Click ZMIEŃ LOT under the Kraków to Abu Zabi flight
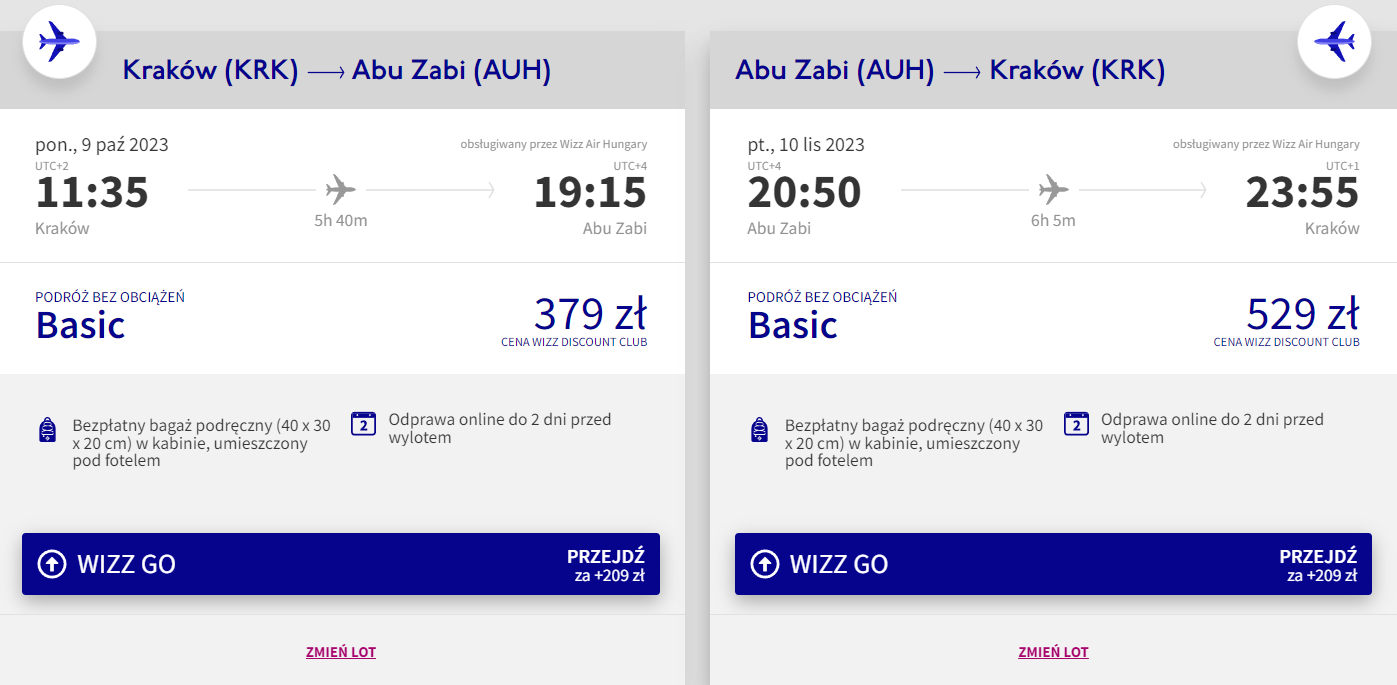Image resolution: width=1397 pixels, height=685 pixels. point(341,652)
